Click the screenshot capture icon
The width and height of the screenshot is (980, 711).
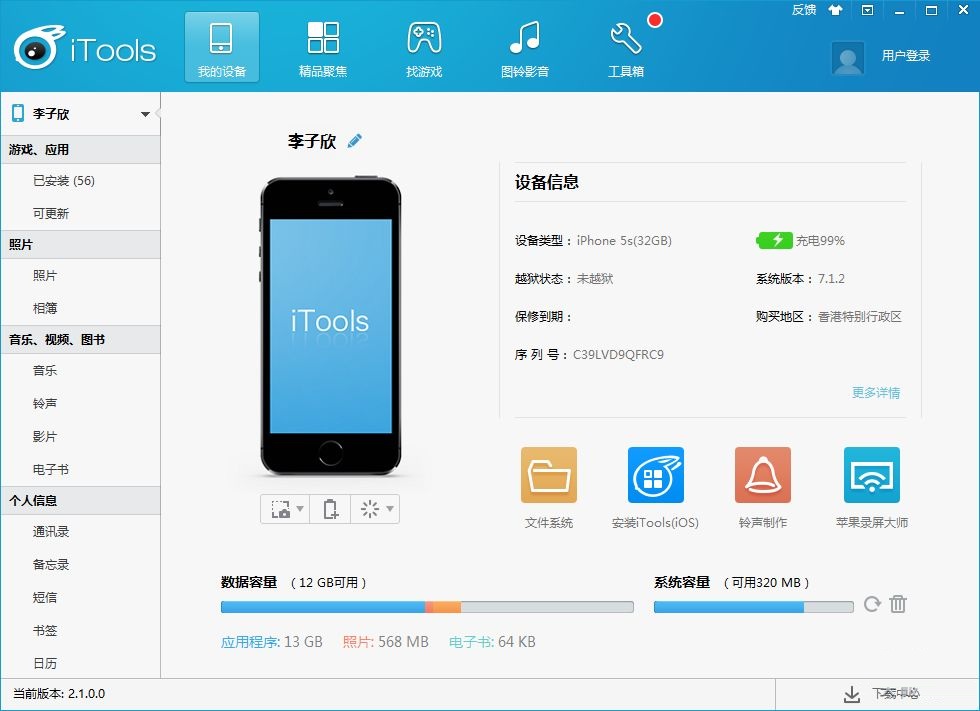pyautogui.click(x=280, y=509)
